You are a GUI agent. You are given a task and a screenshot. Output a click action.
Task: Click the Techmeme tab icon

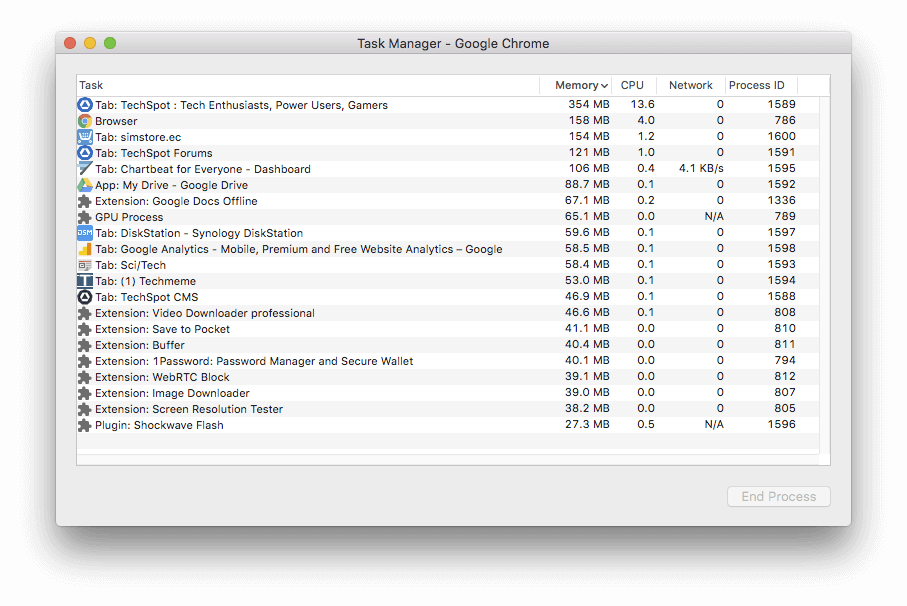(x=85, y=281)
